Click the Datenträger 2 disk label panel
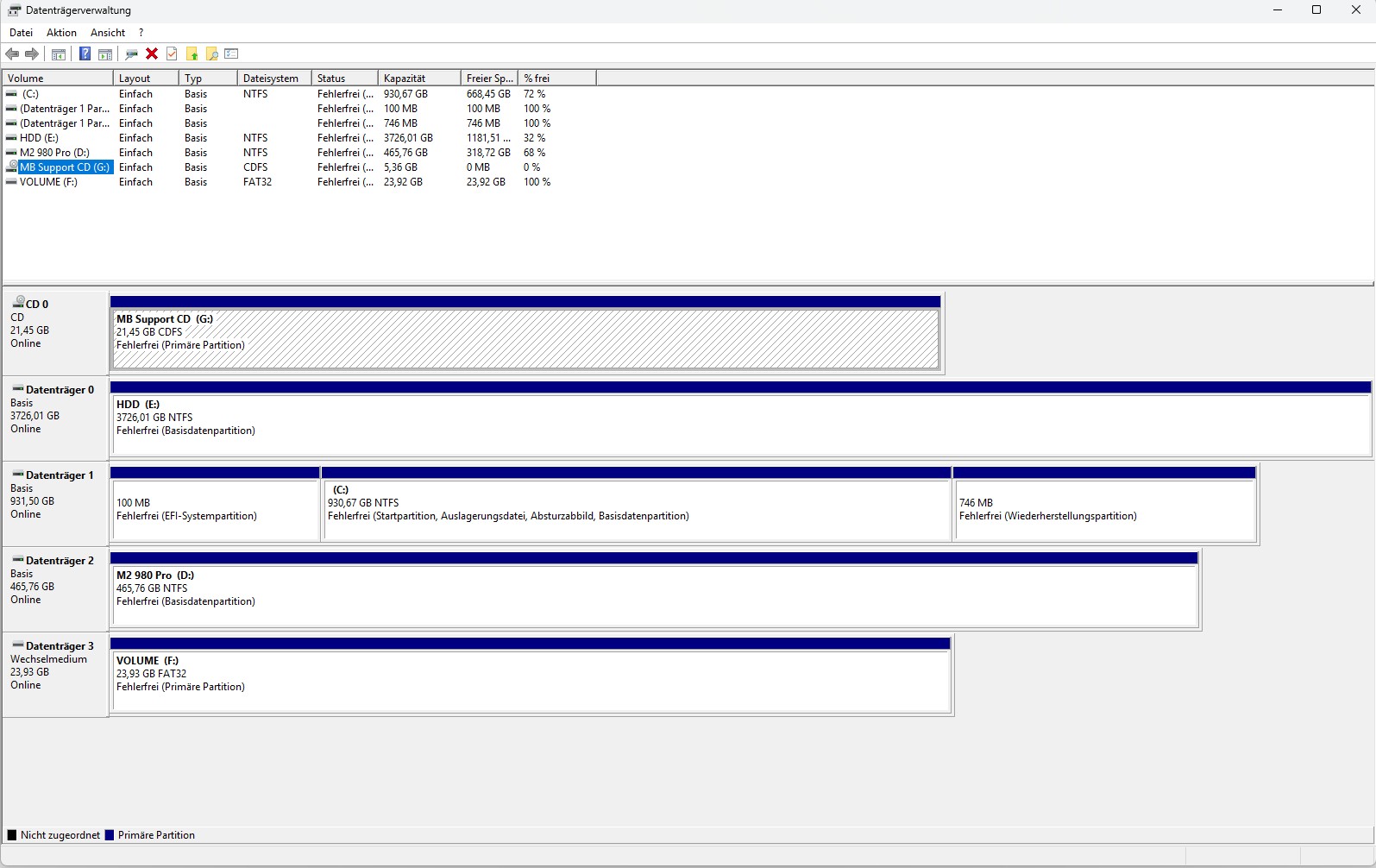Image resolution: width=1376 pixels, height=868 pixels. coord(55,589)
